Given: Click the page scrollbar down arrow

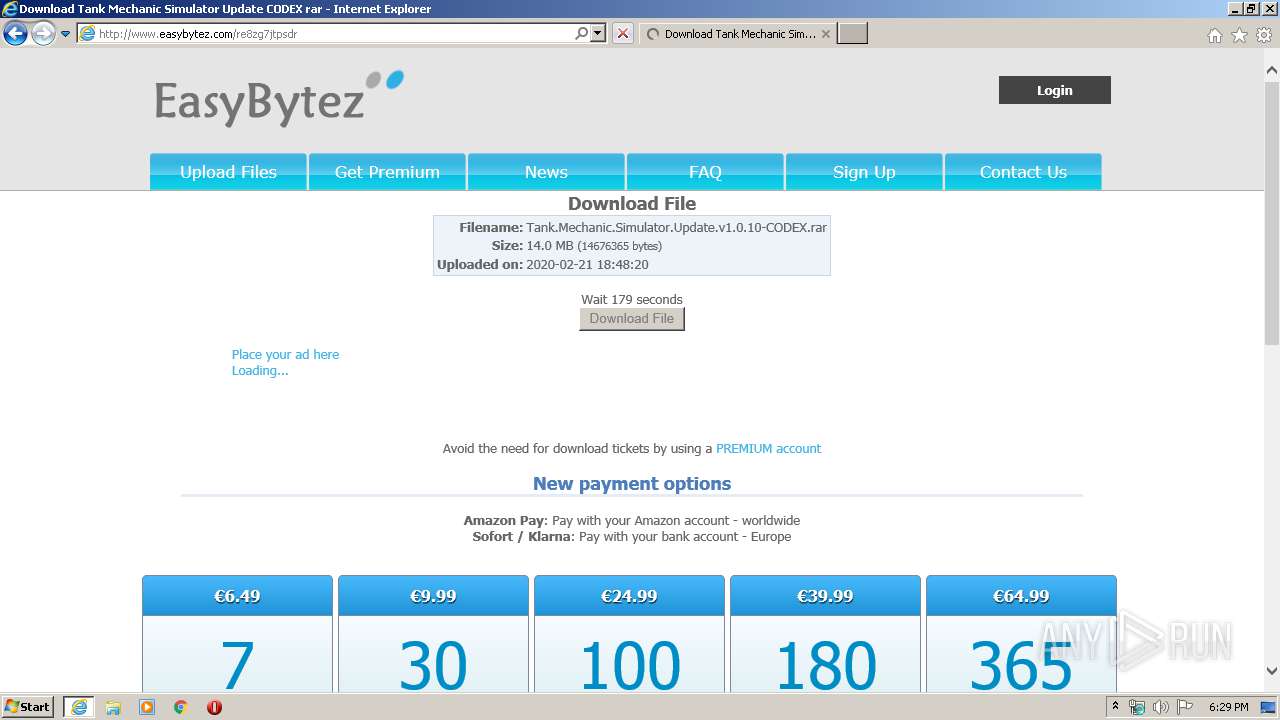Looking at the screenshot, I should 1272,671.
